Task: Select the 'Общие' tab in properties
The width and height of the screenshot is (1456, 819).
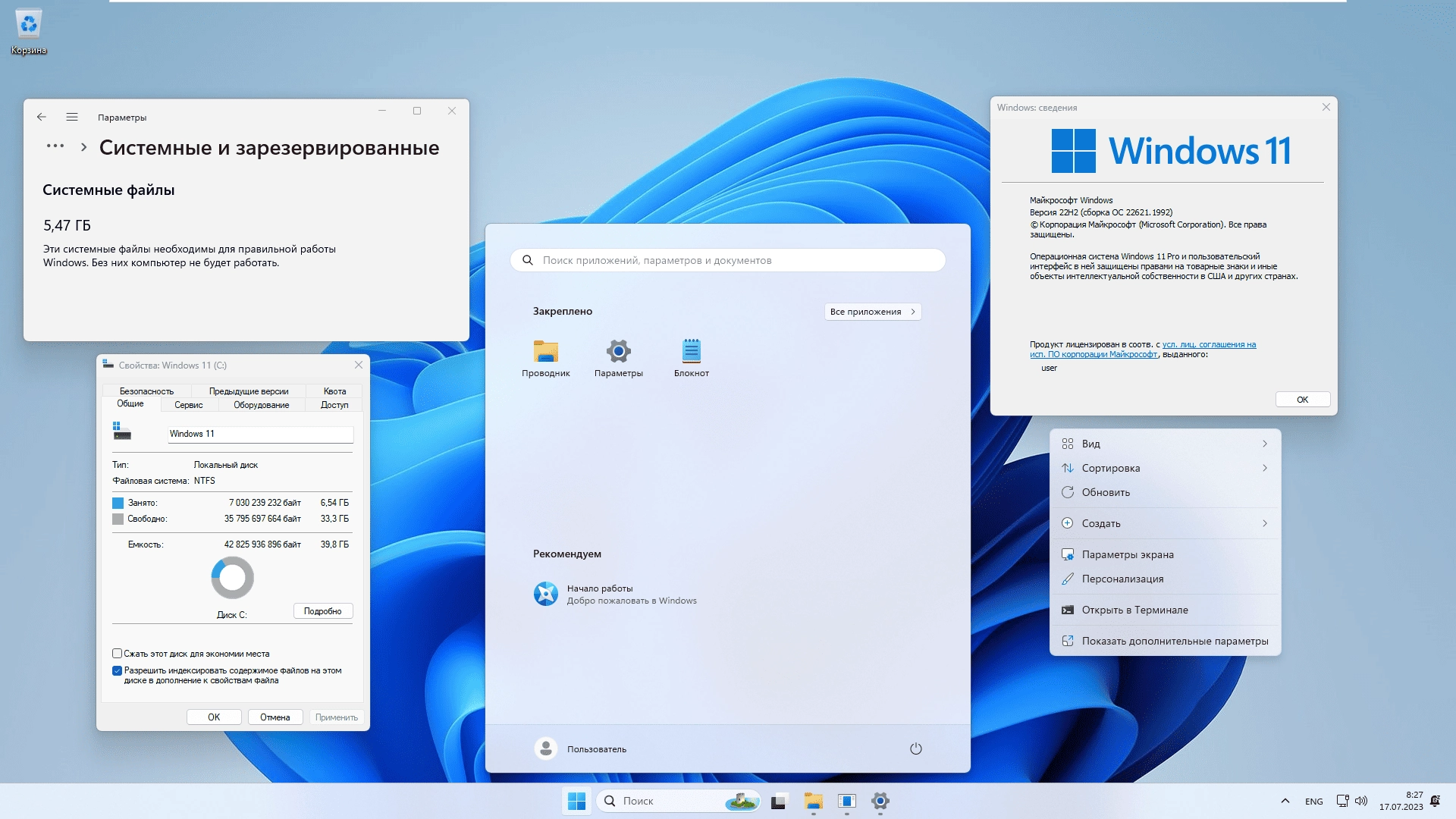Action: point(130,403)
